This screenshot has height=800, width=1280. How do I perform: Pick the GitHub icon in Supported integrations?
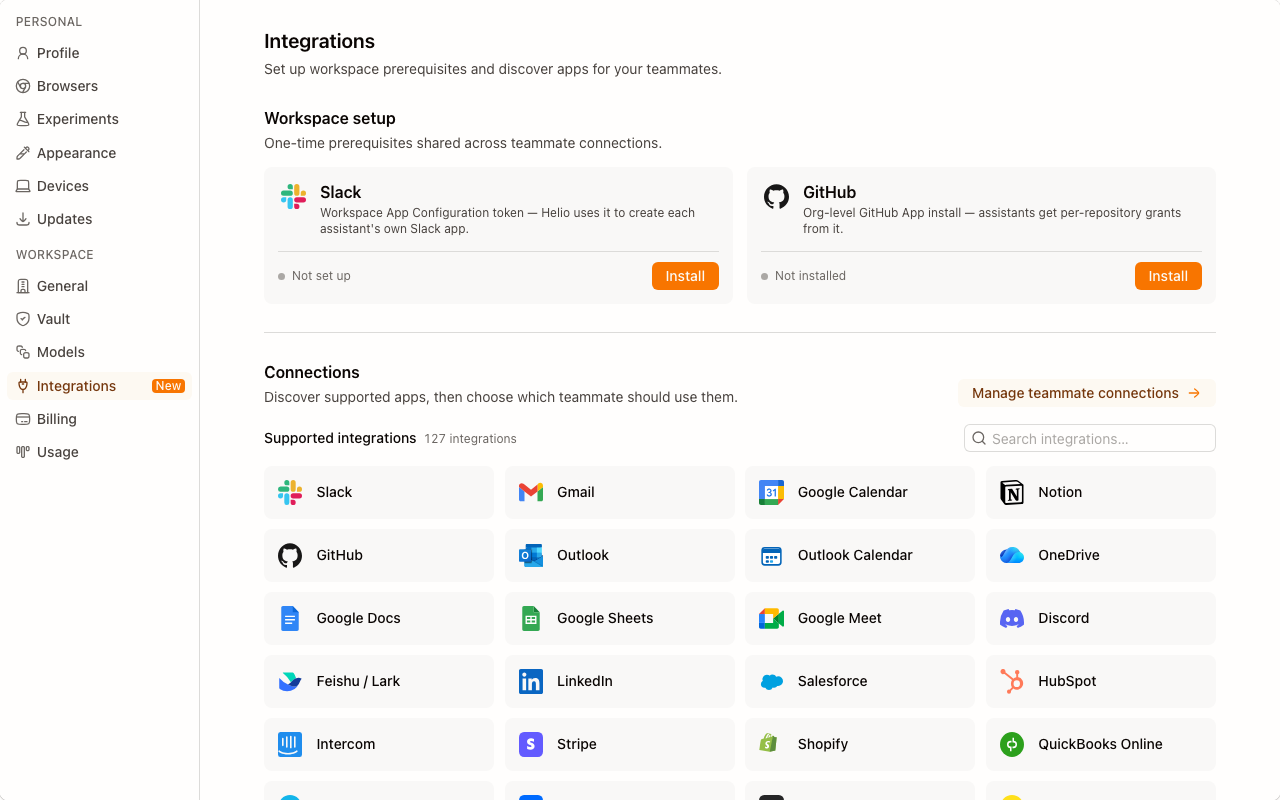pos(290,555)
